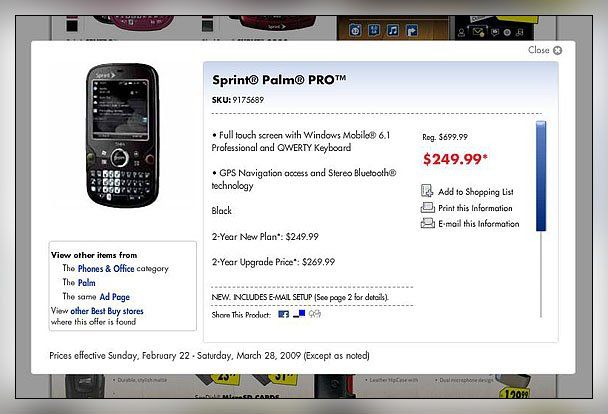Viewport: 608px width, 414px height.
Task: Open the Phones & Office category link
Action: click(106, 269)
